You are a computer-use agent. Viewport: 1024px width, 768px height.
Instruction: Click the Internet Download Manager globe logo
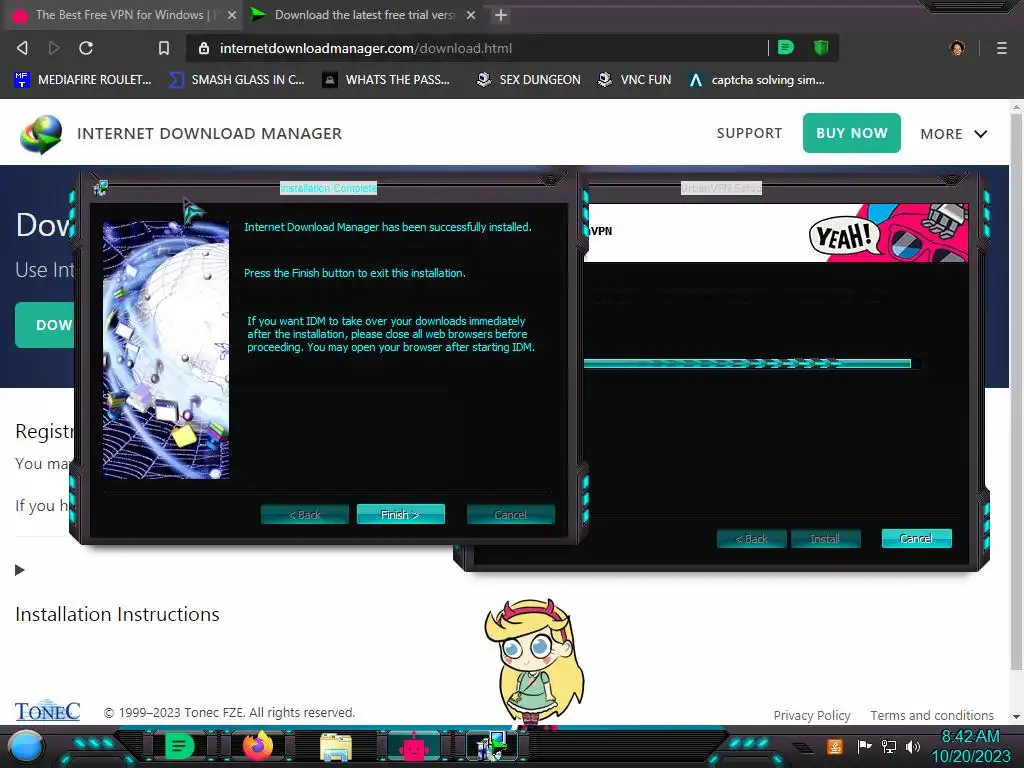40,134
